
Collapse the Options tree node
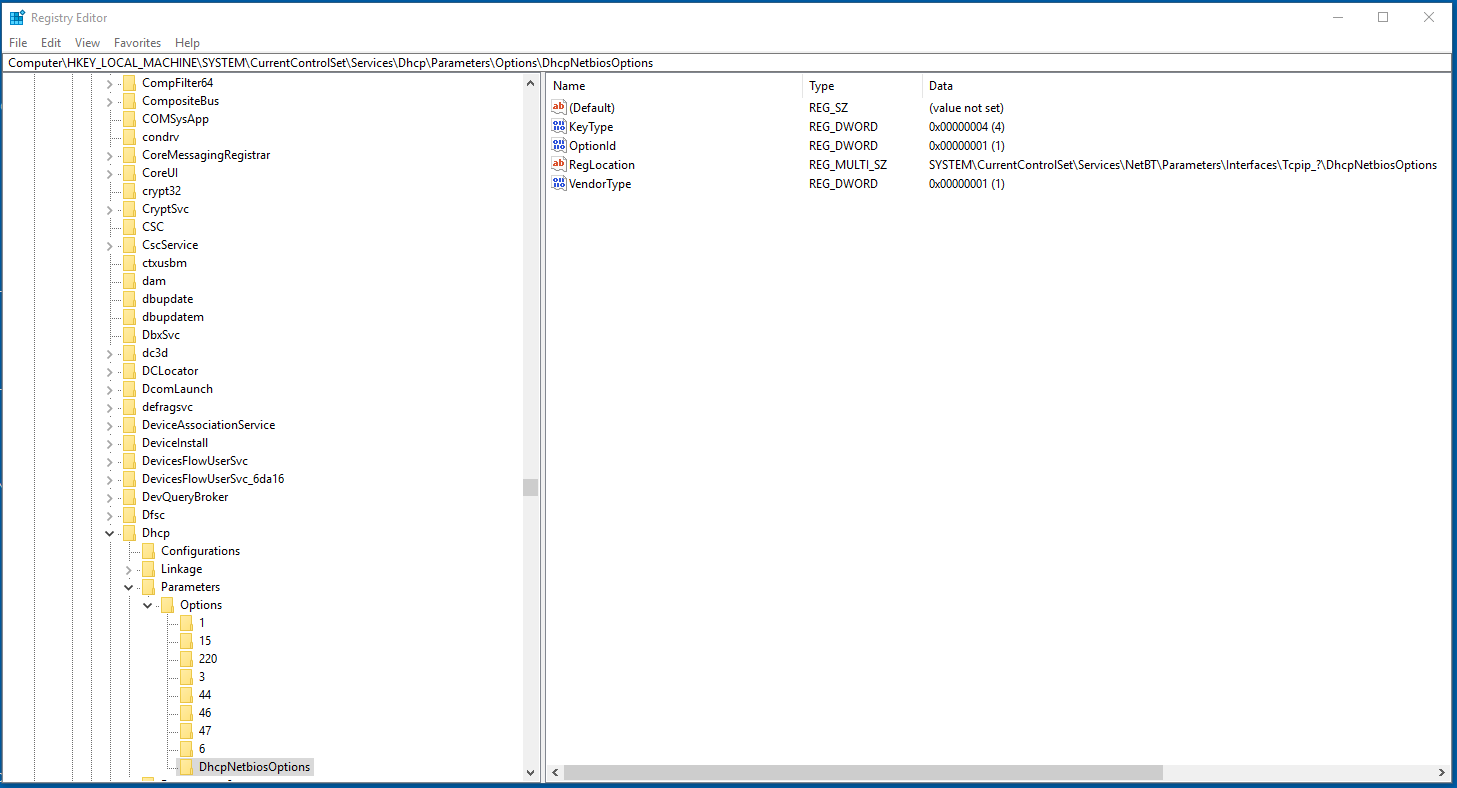point(147,605)
